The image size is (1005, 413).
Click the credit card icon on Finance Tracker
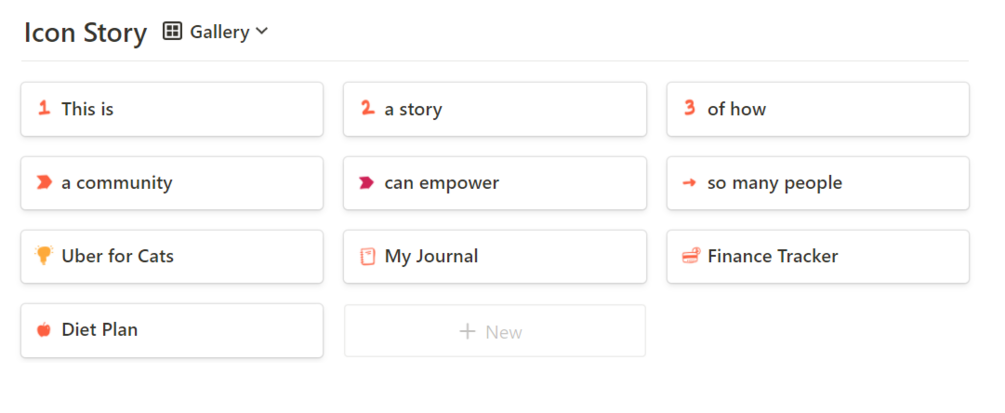(x=690, y=257)
